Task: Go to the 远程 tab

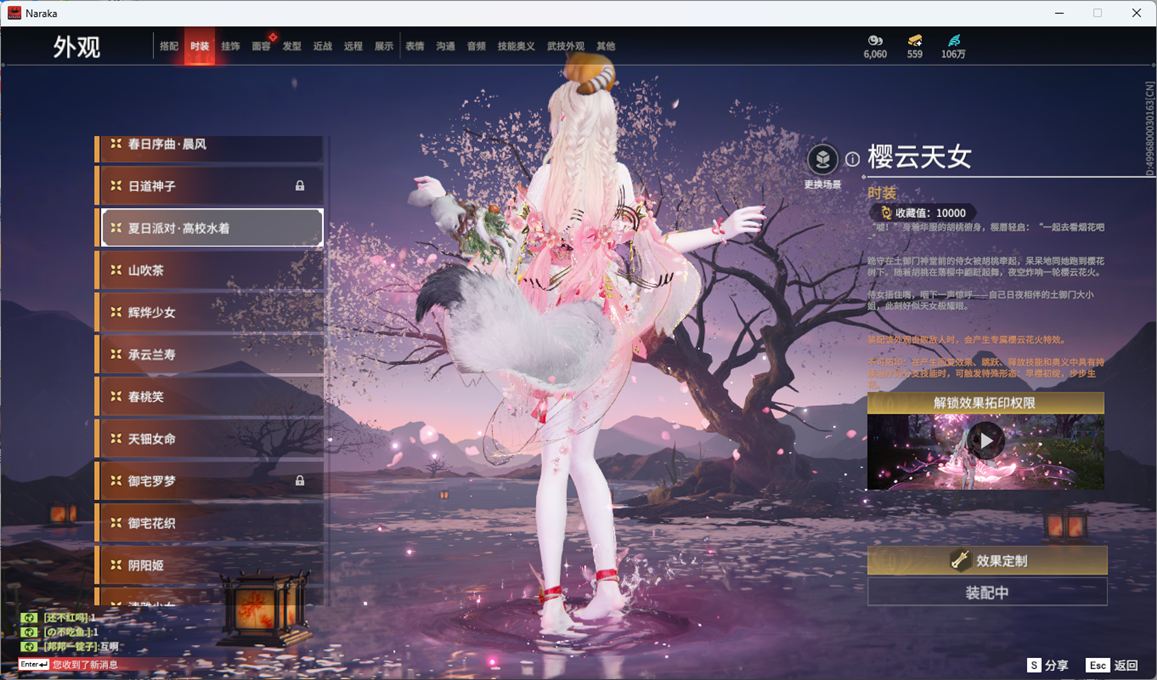Action: click(353, 46)
